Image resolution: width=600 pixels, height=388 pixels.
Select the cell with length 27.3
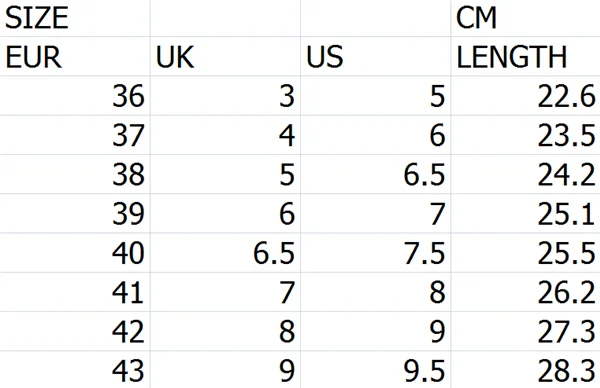525,331
